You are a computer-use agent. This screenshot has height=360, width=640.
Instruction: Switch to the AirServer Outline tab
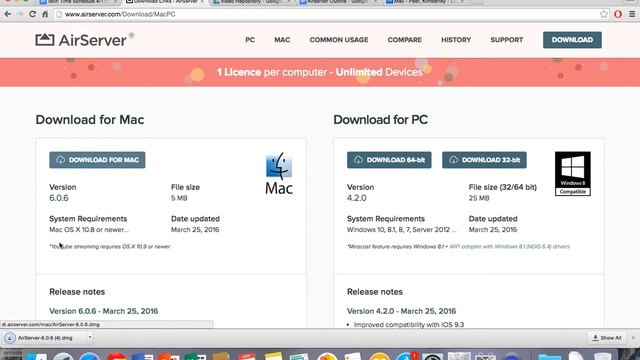click(338, 2)
